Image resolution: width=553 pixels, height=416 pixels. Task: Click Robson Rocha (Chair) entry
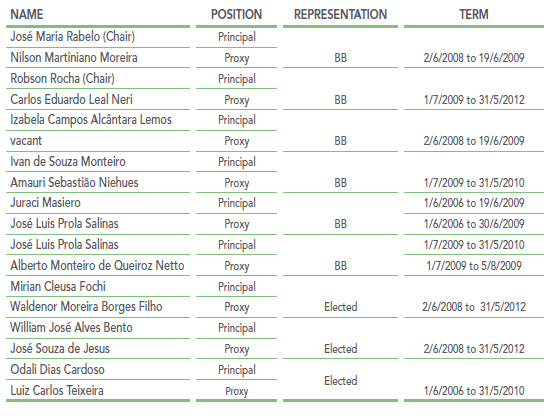point(62,78)
